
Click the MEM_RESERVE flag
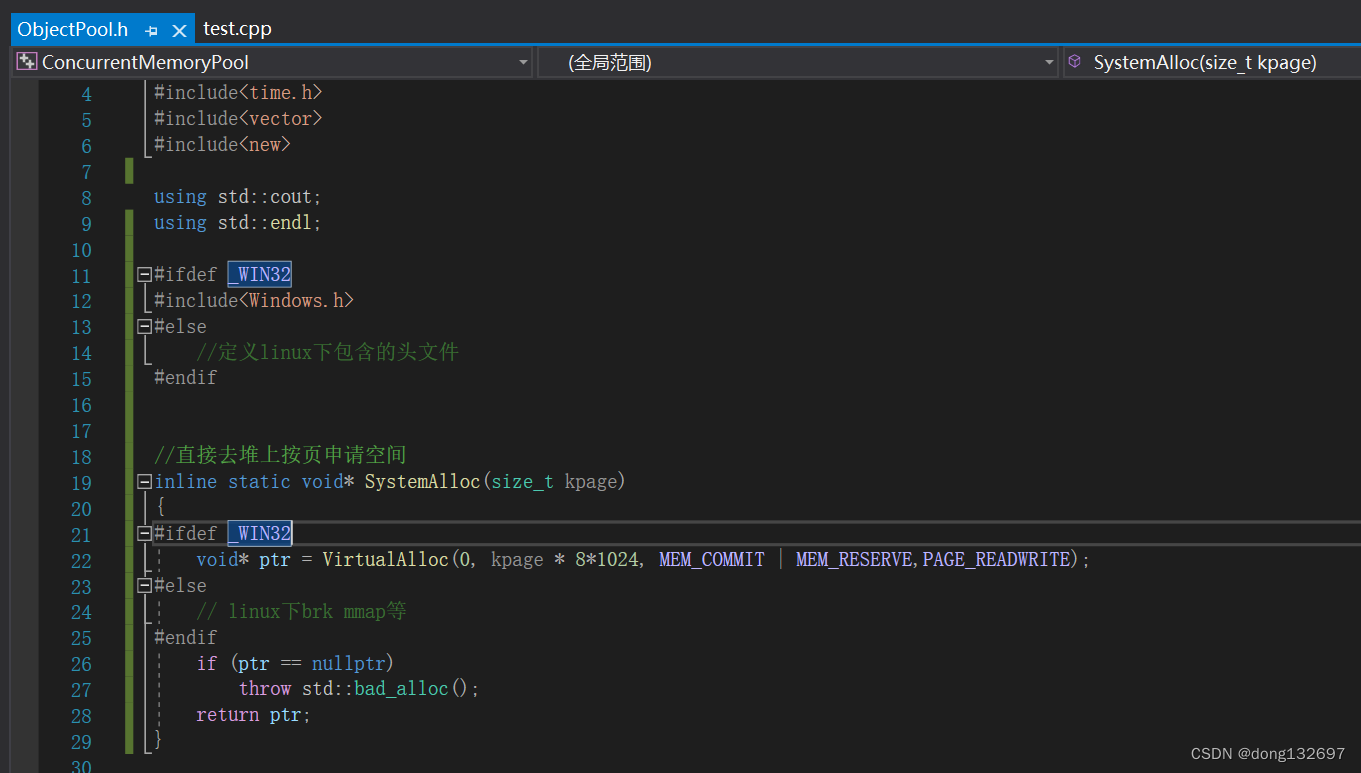click(854, 560)
